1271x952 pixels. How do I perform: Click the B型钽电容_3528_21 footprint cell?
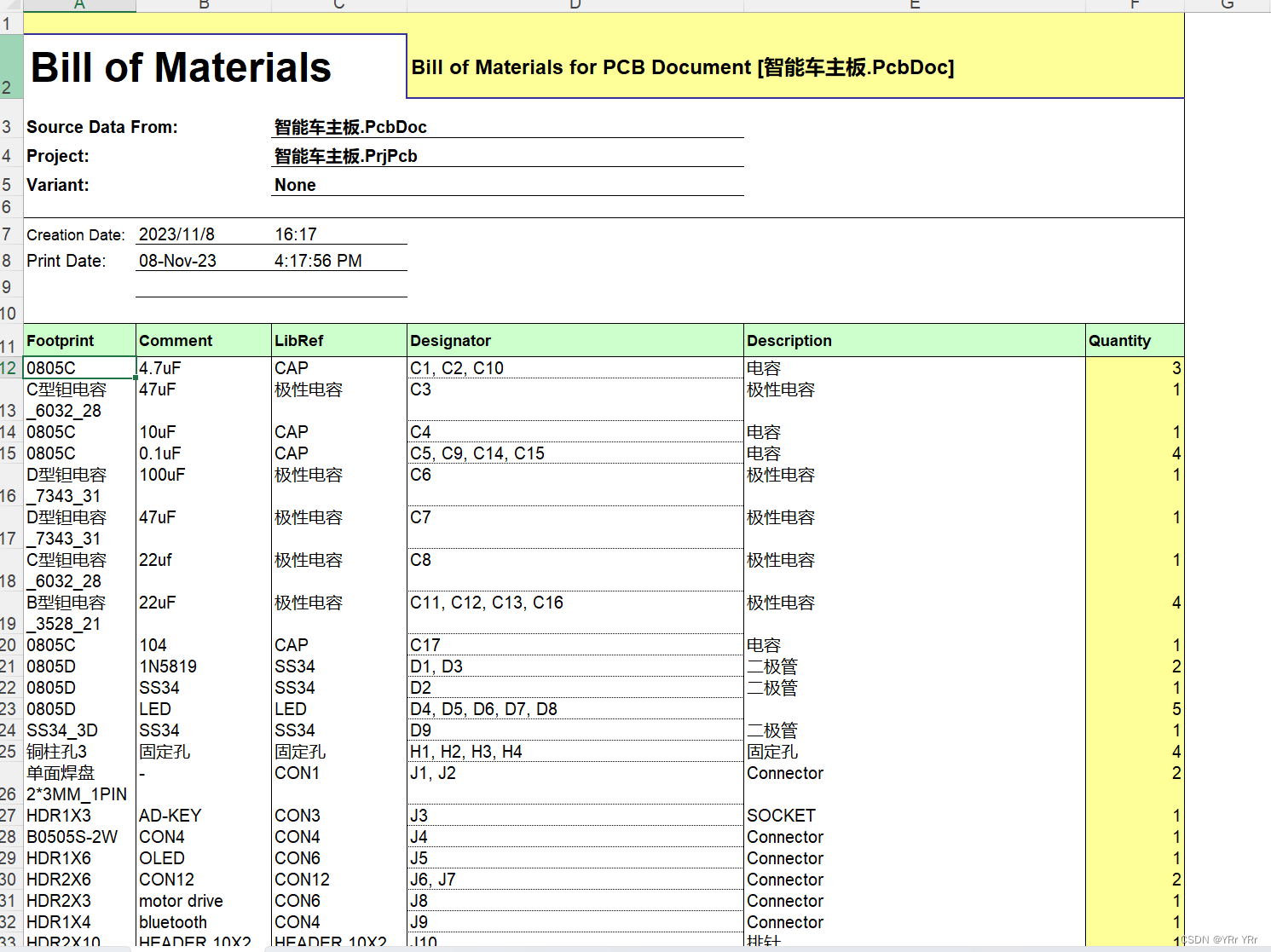pos(79,613)
